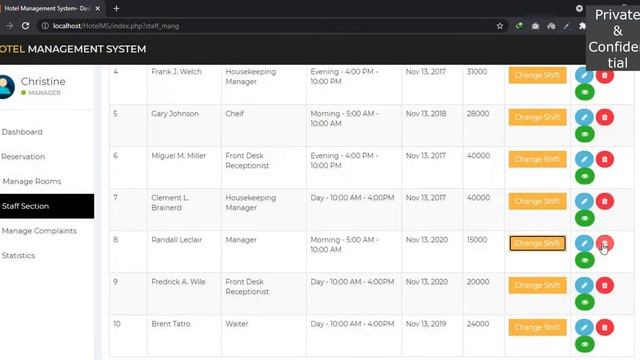Delete Fredrick A. Wile's staff record
The width and height of the screenshot is (640, 360).
[604, 285]
